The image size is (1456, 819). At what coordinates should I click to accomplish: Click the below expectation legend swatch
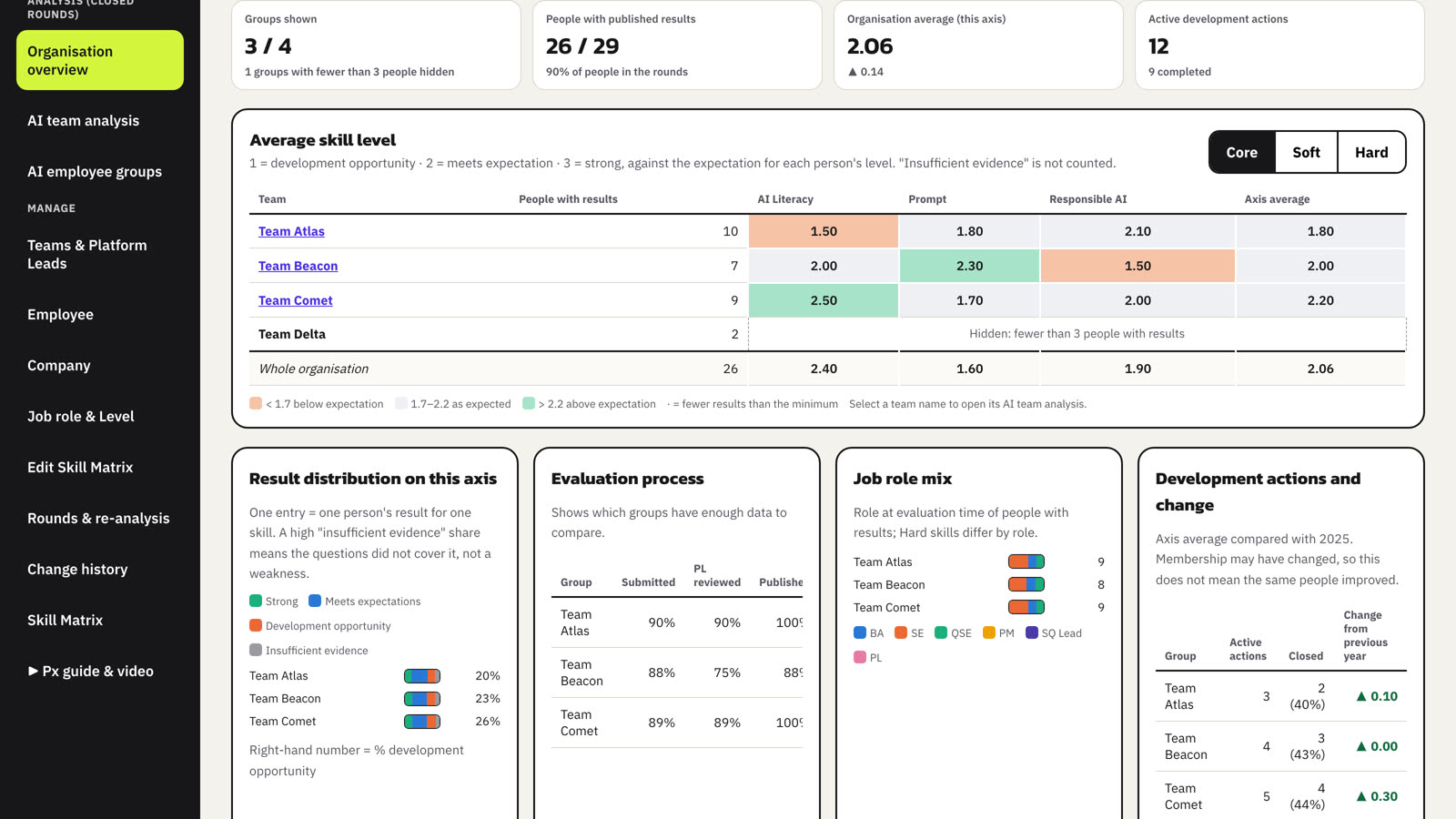click(256, 403)
